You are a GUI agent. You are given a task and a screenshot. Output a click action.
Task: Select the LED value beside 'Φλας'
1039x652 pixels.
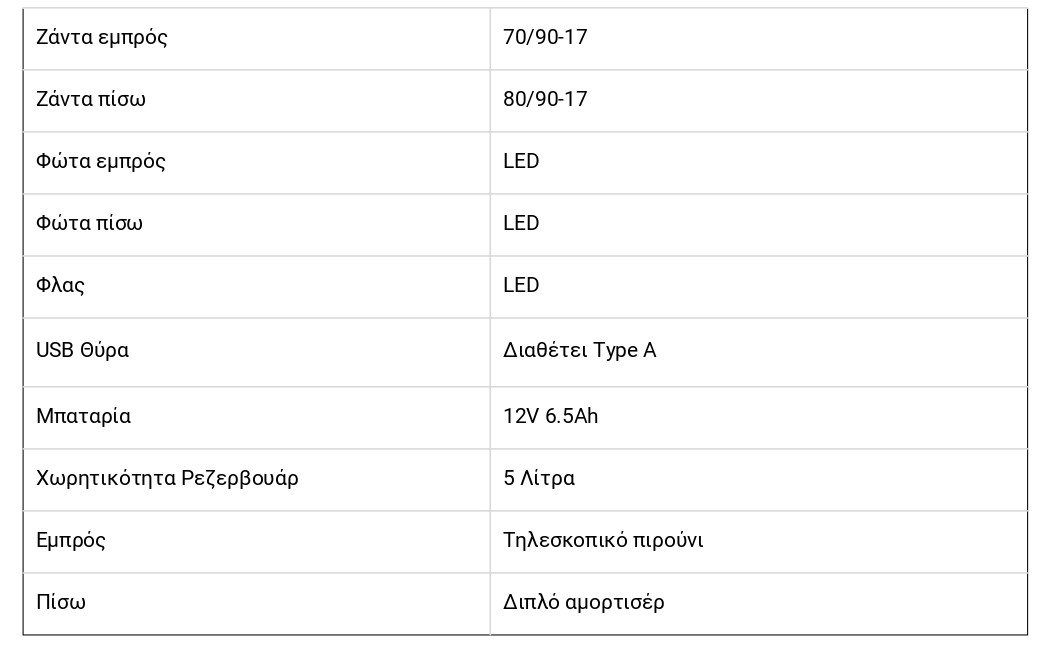click(x=521, y=285)
